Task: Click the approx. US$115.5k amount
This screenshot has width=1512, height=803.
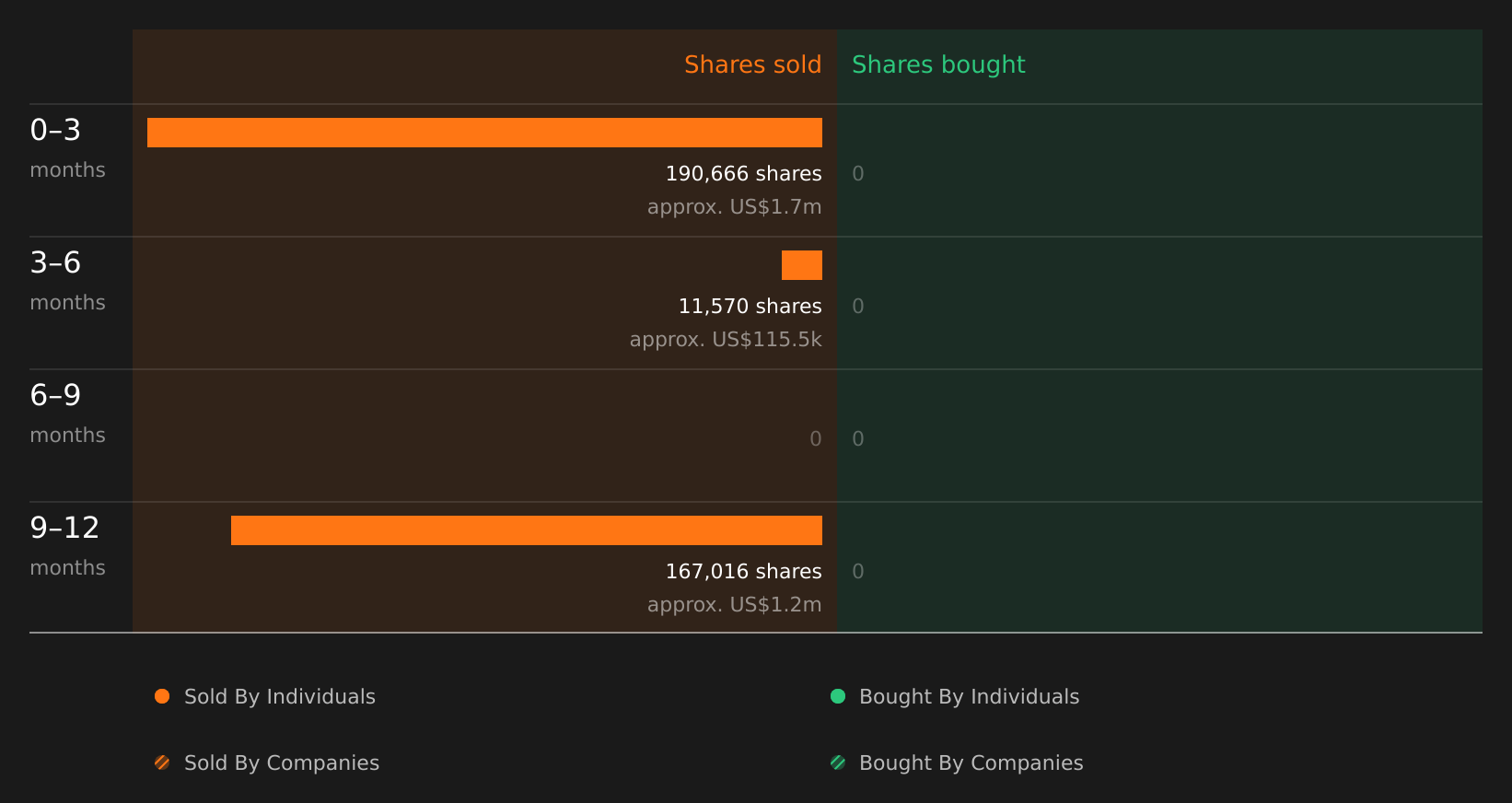Action: tap(726, 340)
